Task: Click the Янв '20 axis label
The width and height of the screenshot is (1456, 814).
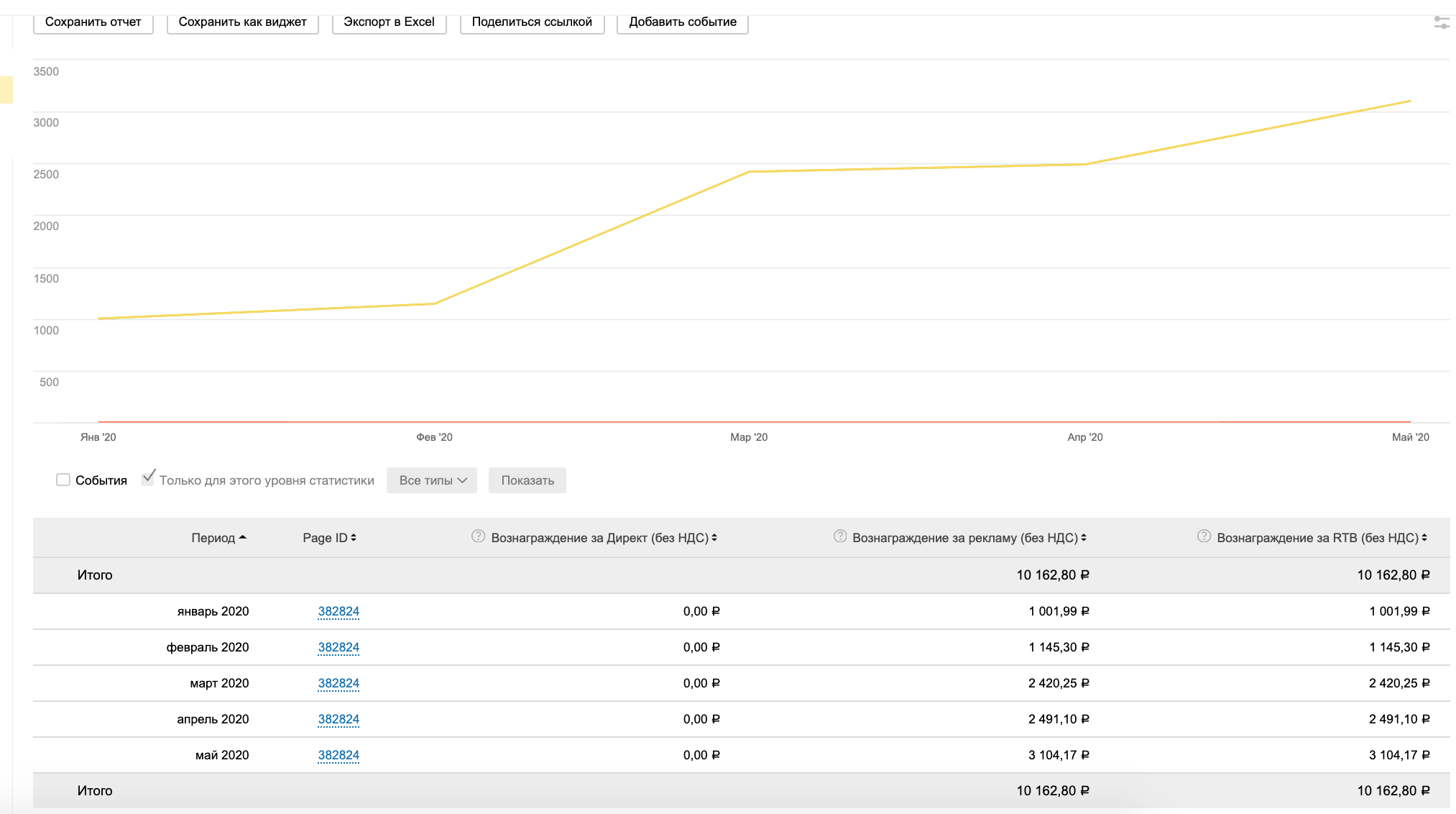Action: 98,437
